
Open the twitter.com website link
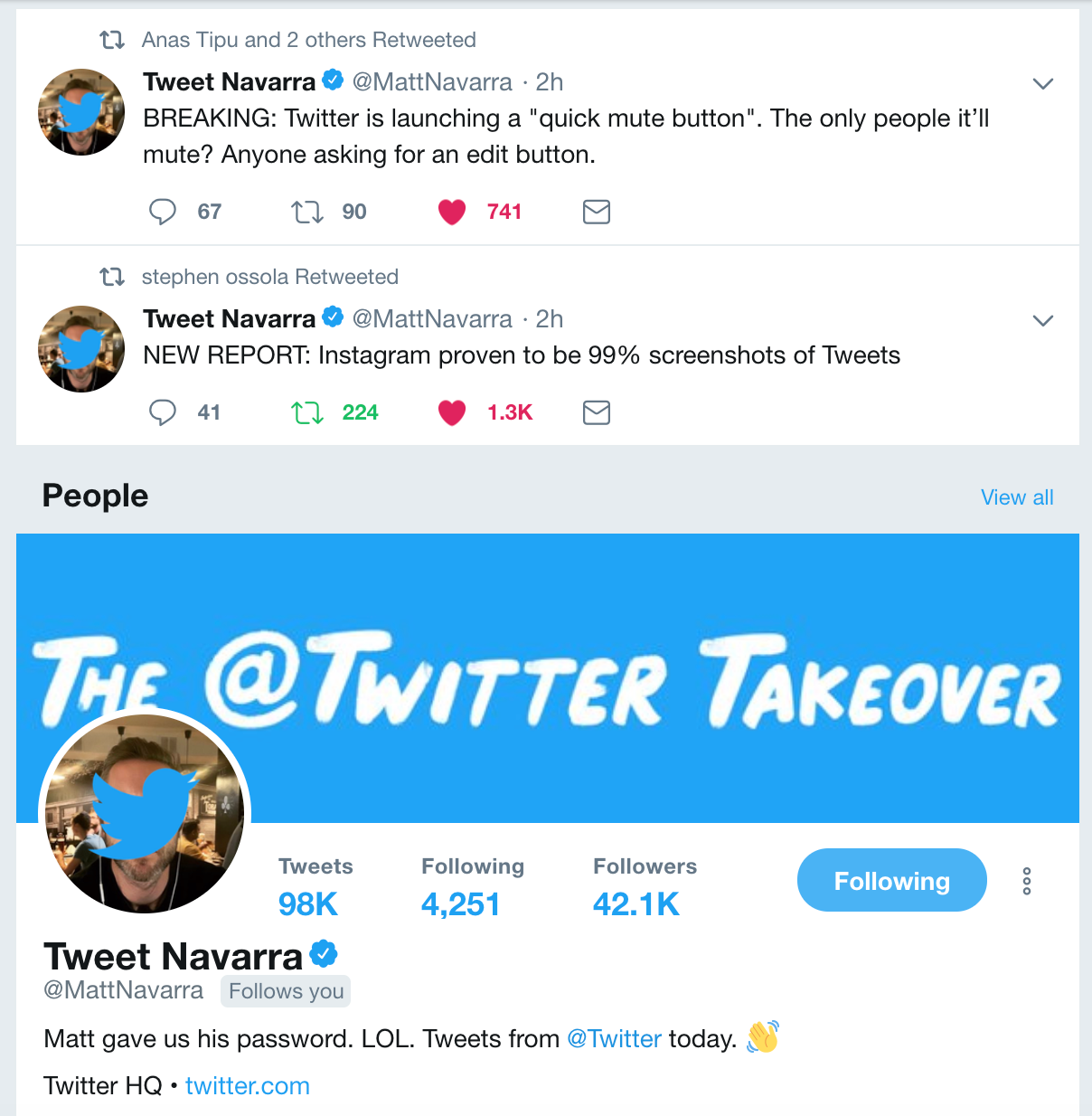point(248,1086)
